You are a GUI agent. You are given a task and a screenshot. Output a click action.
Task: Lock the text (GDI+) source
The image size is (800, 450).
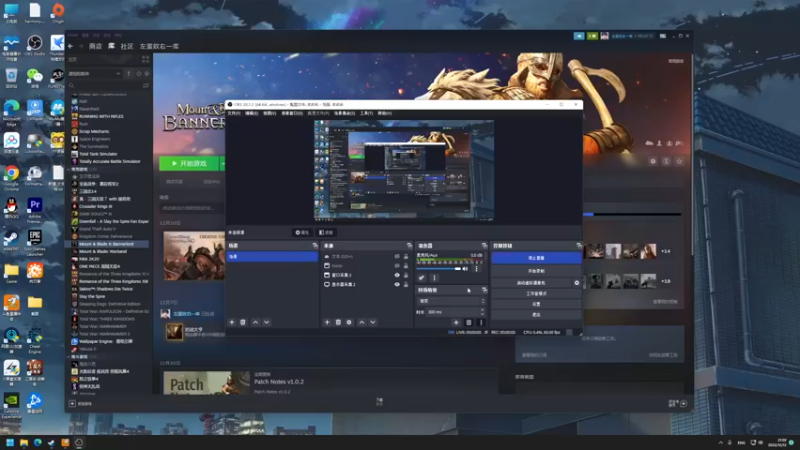coord(406,257)
